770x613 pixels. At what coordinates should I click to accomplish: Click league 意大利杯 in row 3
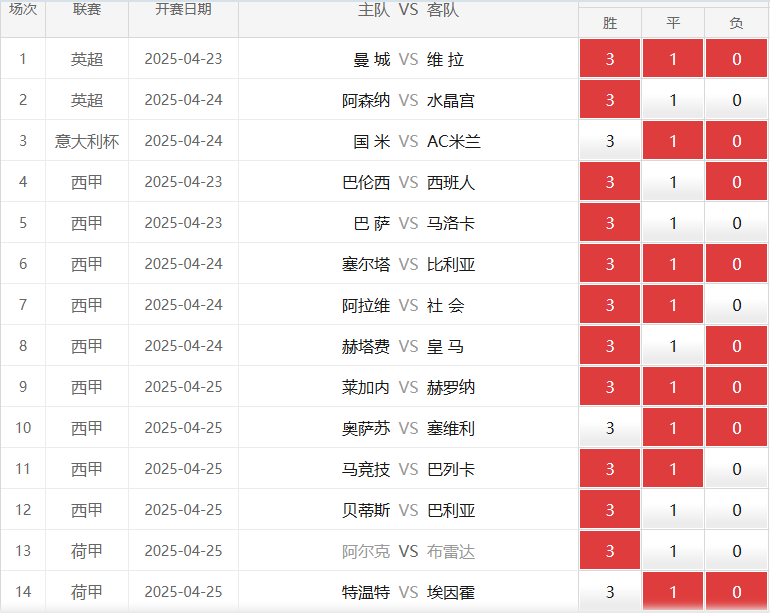pos(87,141)
